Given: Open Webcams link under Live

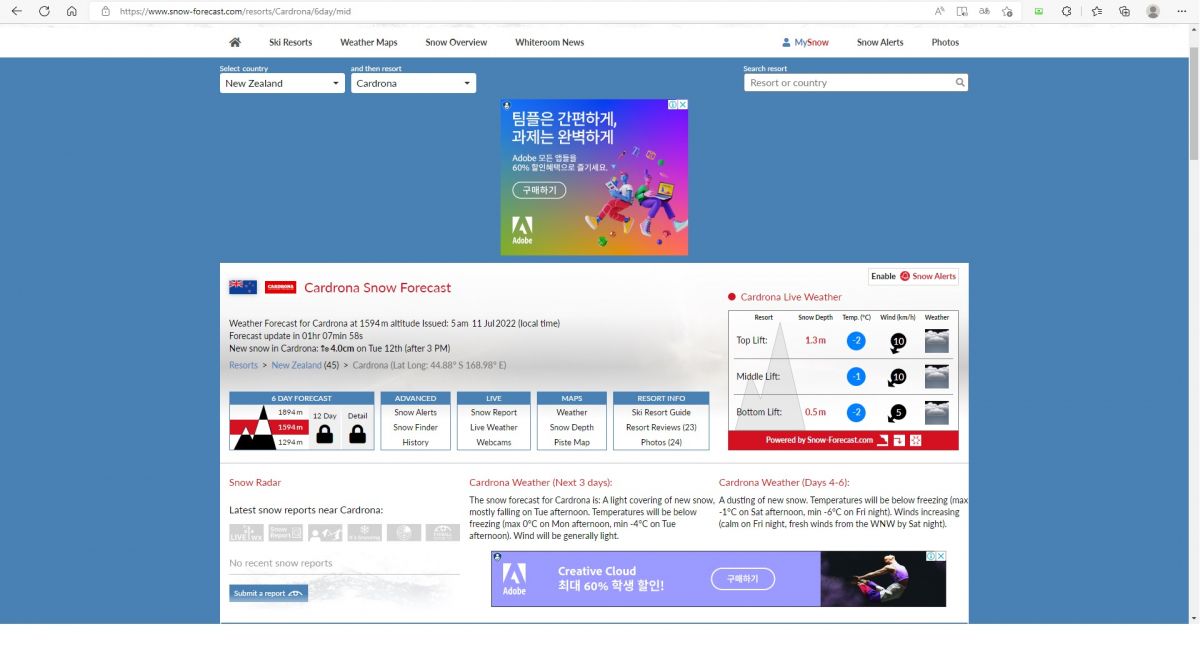Looking at the screenshot, I should click(494, 442).
